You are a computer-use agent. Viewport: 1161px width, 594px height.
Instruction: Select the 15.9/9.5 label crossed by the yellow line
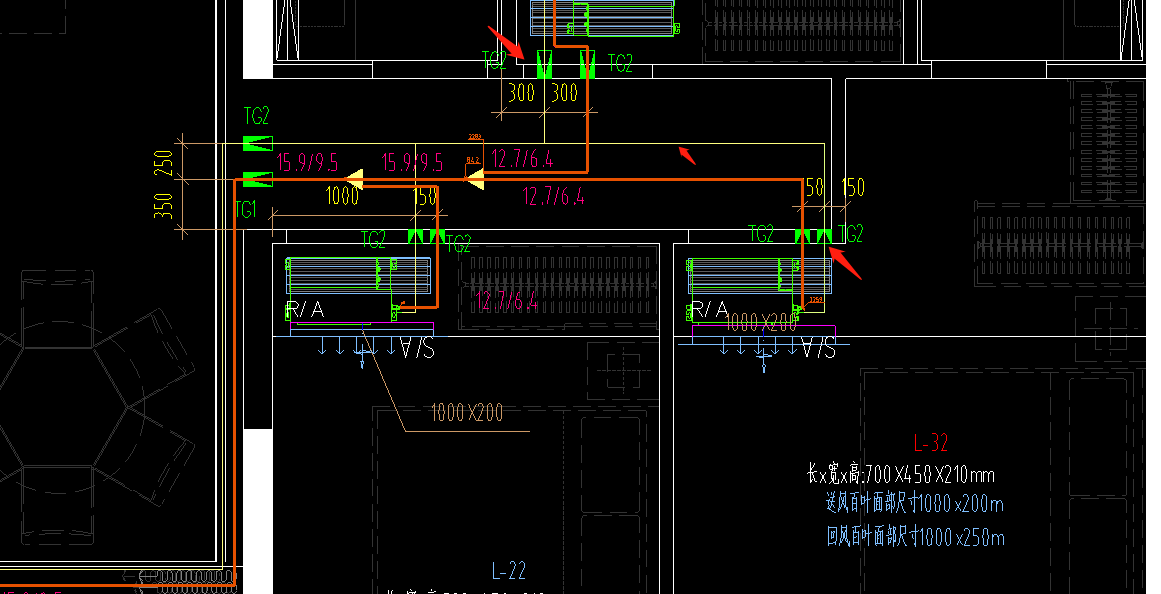pyautogui.click(x=412, y=162)
